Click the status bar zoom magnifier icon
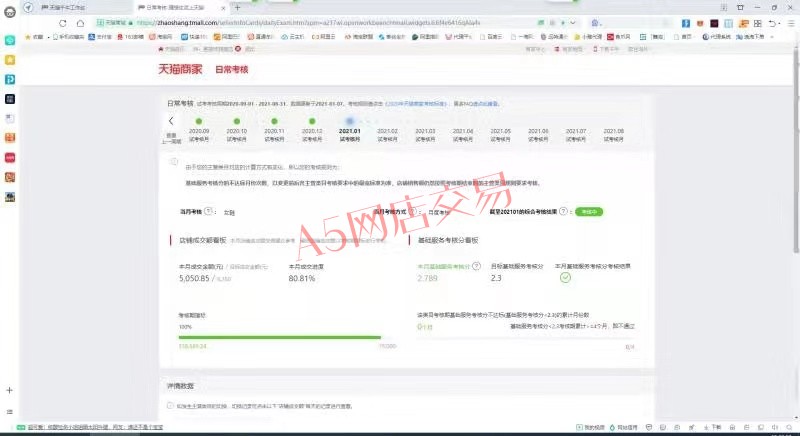The width and height of the screenshot is (800, 436). coord(789,427)
